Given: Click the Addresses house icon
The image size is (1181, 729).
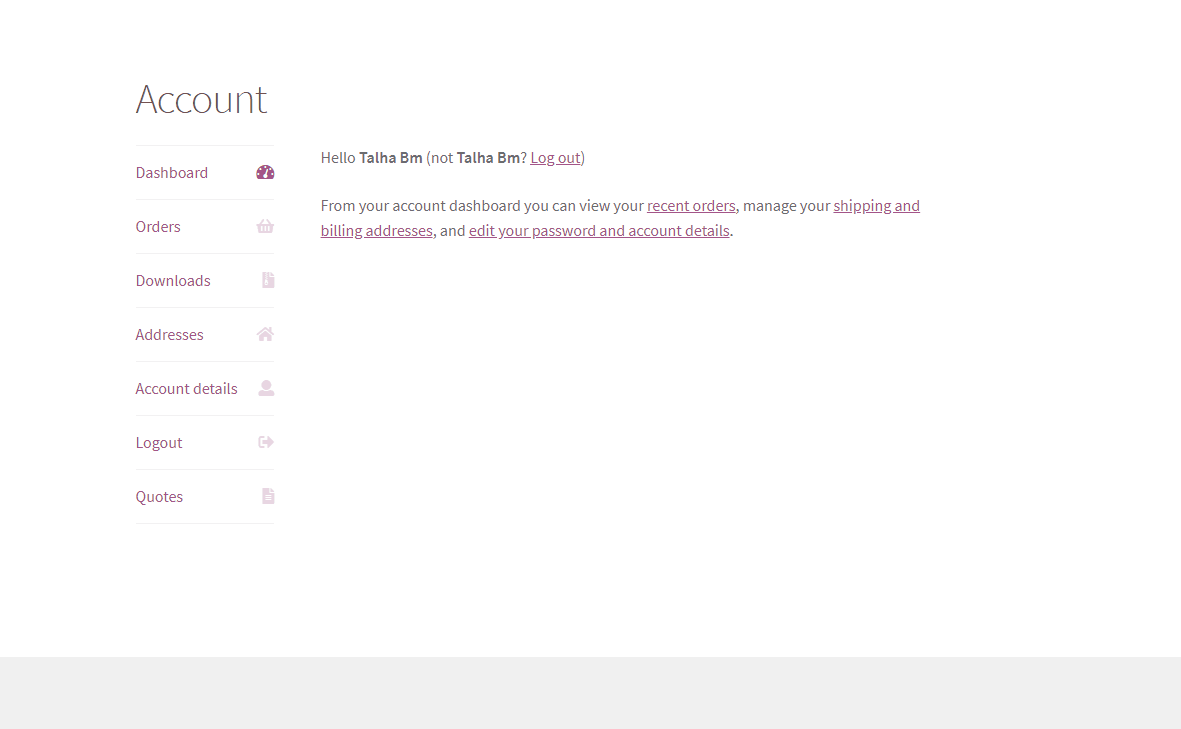Looking at the screenshot, I should click(x=265, y=334).
